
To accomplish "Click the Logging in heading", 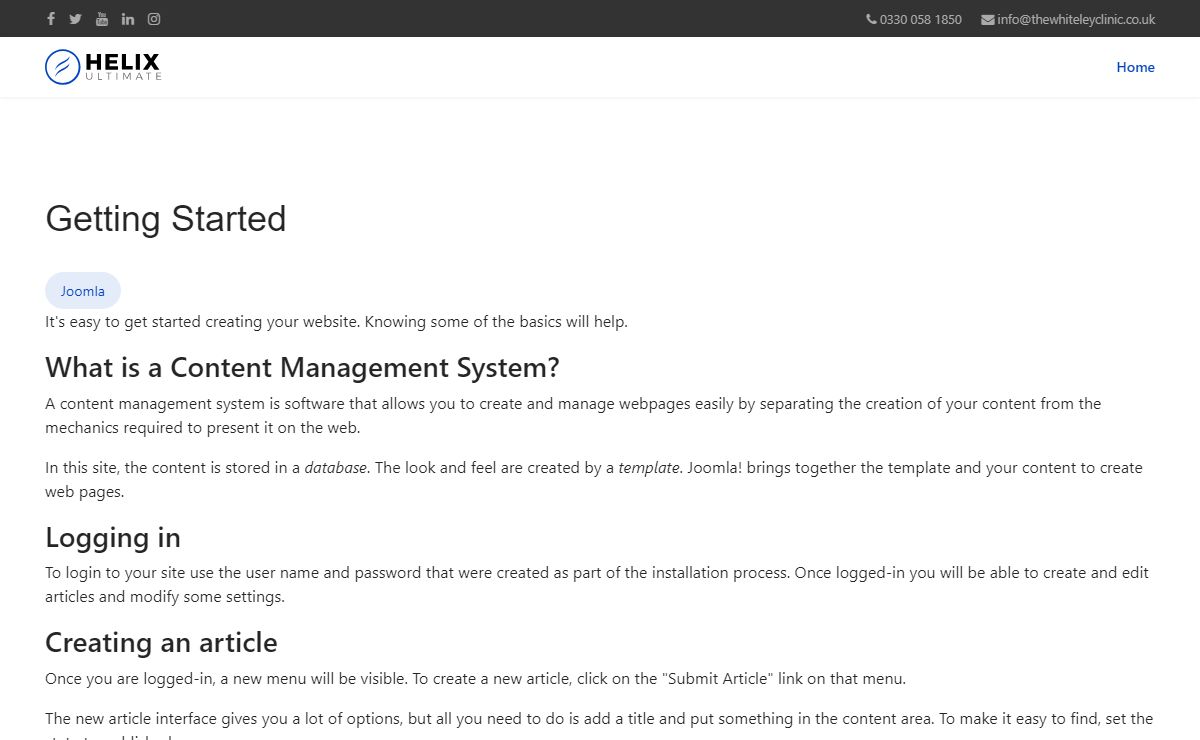I will click(x=113, y=537).
